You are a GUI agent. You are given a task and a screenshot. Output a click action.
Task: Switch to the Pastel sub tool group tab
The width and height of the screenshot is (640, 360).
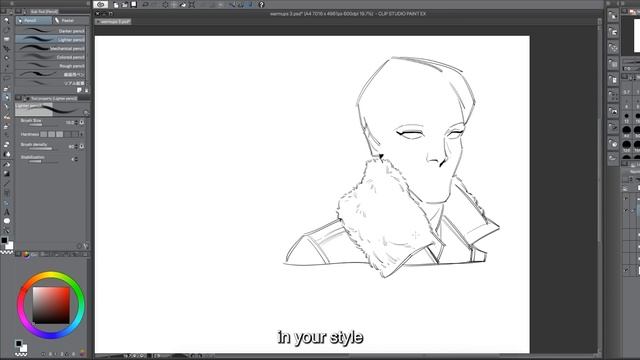(70, 20)
